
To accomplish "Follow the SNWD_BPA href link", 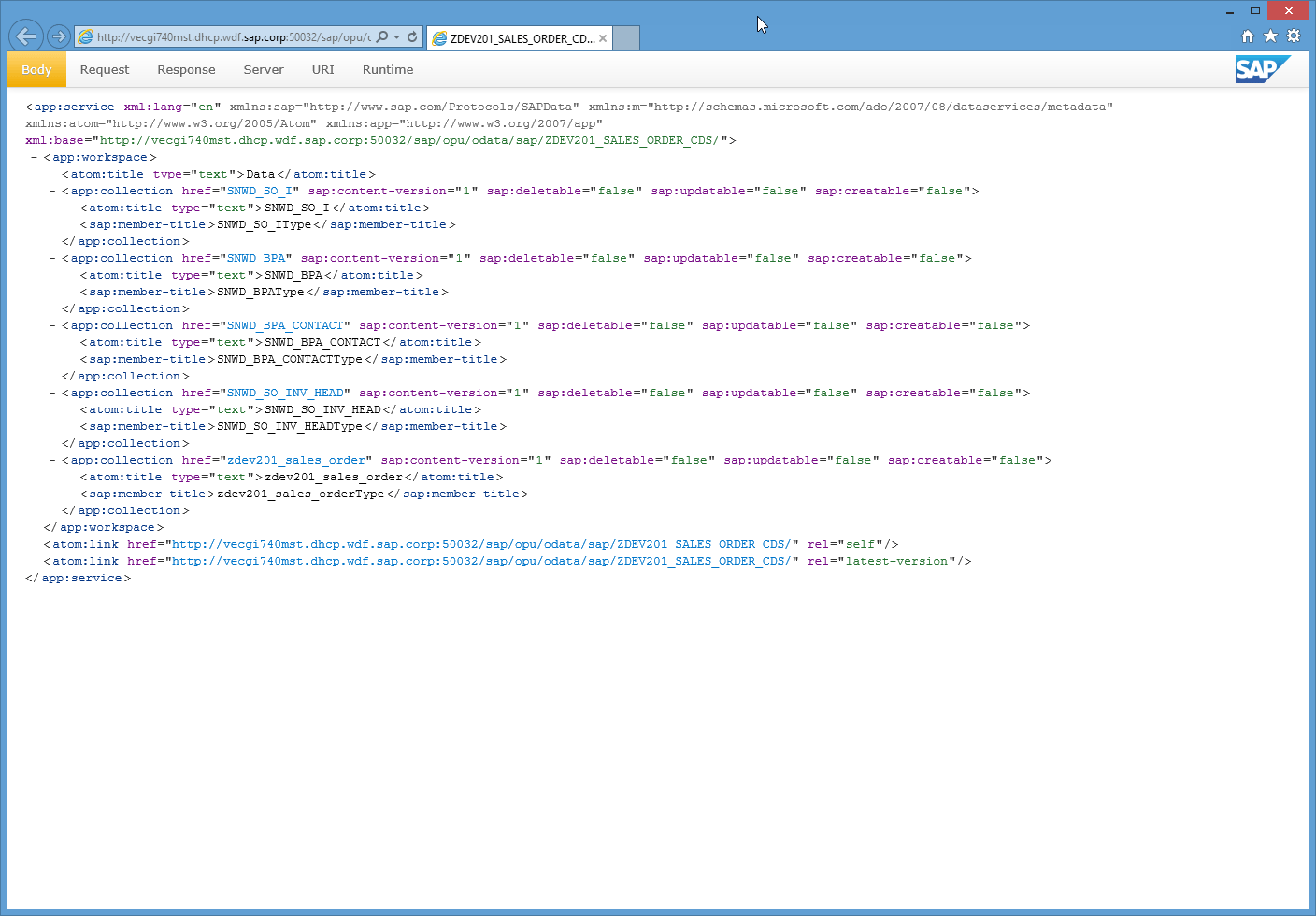I will (256, 258).
